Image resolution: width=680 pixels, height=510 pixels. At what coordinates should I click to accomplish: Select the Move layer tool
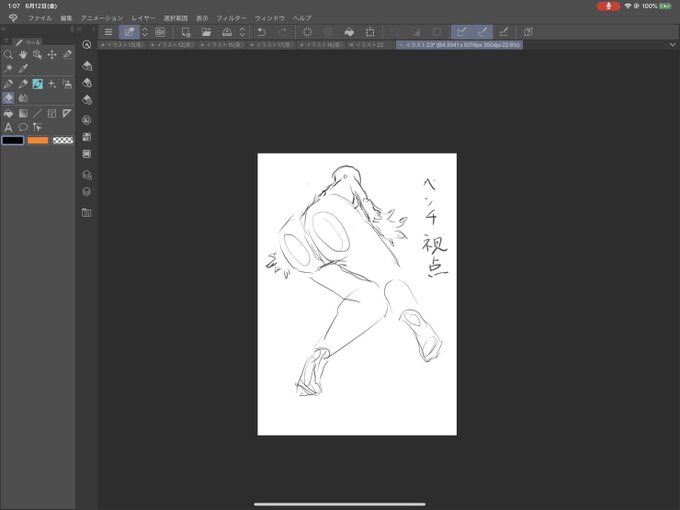point(52,55)
